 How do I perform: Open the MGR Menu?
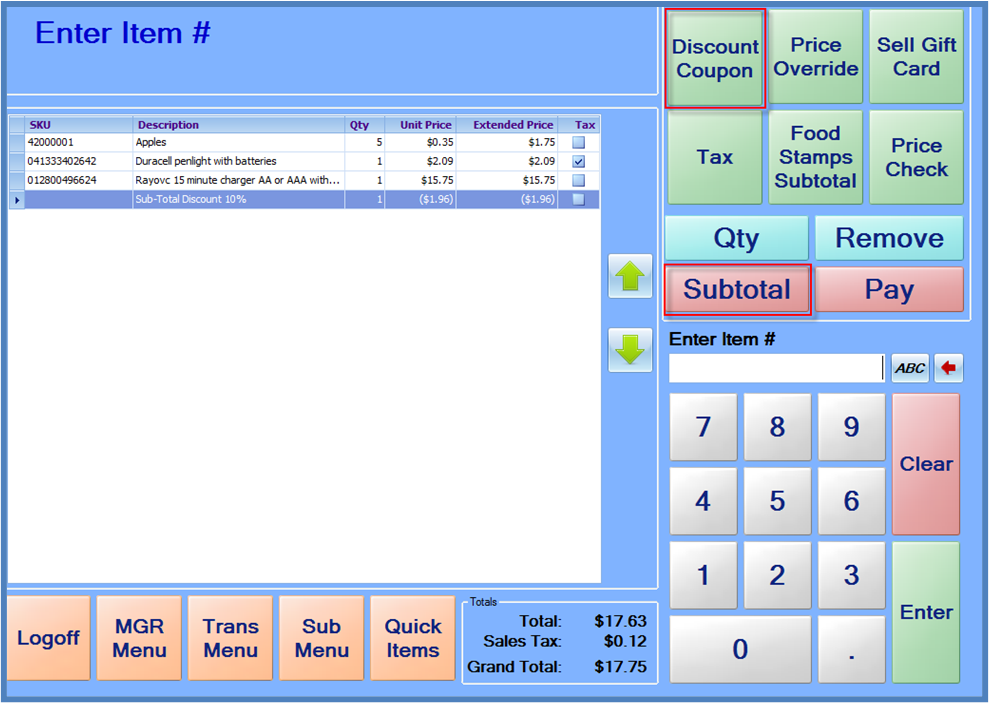(x=139, y=638)
